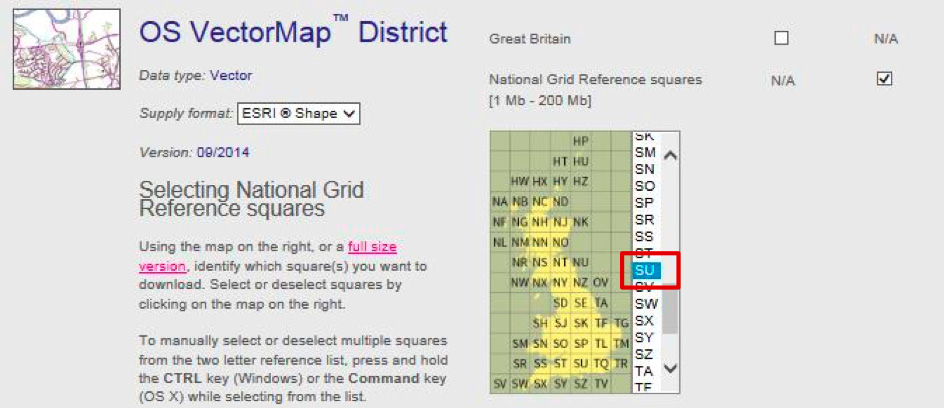
Task: Click the NL square on the grid map
Action: (500, 242)
